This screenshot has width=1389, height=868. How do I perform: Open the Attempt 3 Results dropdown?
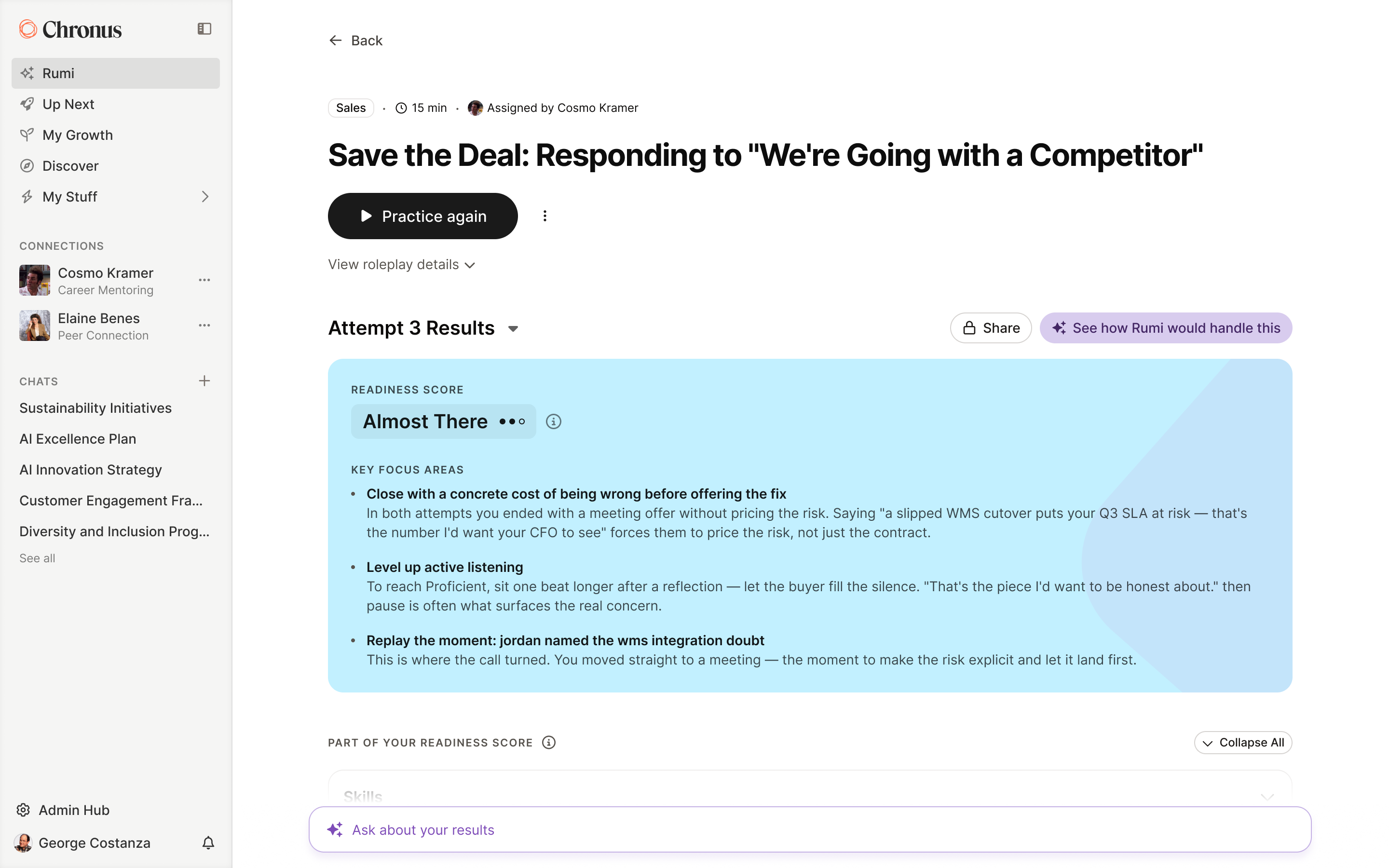point(513,329)
